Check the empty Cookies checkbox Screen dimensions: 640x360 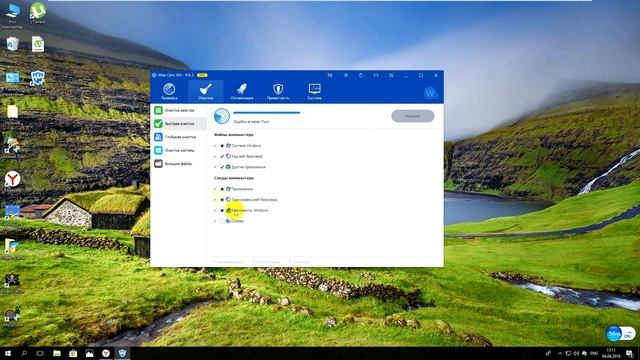click(x=222, y=221)
